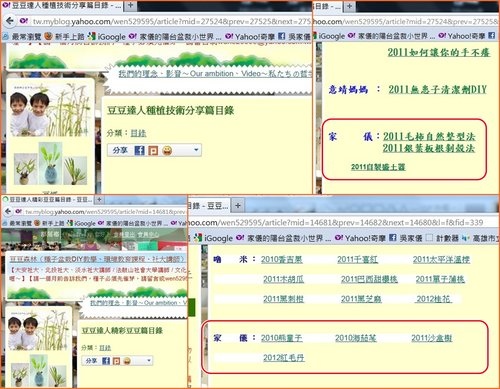This screenshot has height=389, width=500.
Task: Expand share dropdown arrow under 精彩豆豆篇目錄
Action: 149,360
